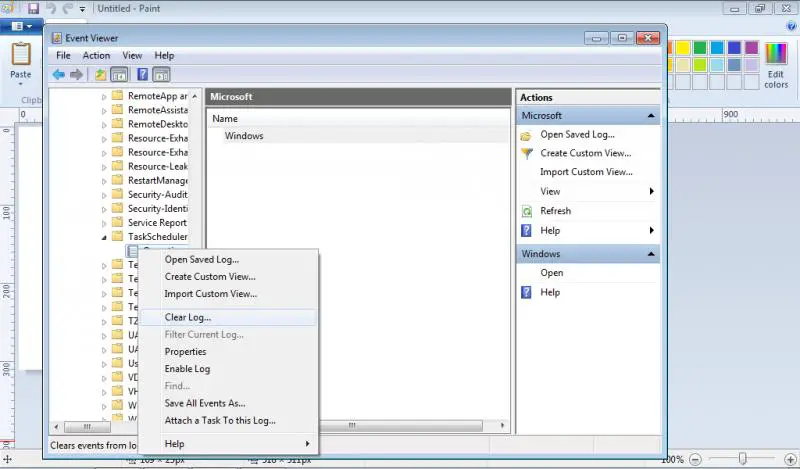This screenshot has height=469, width=800.
Task: Click the blue Help question mark toolbar icon
Action: point(143,75)
